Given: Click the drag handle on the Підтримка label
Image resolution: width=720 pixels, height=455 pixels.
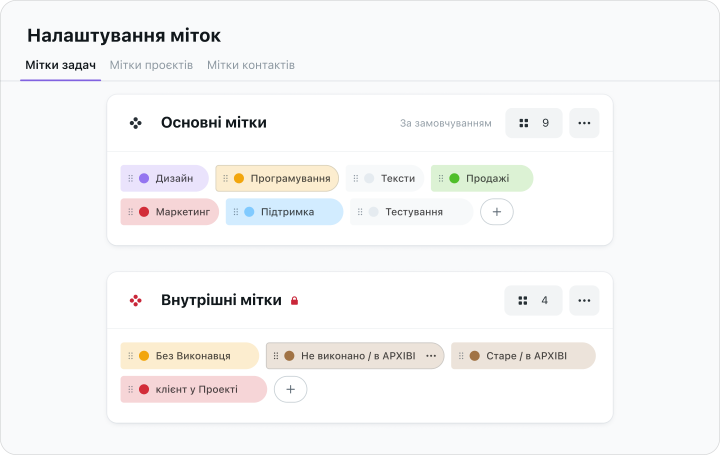Looking at the screenshot, I should coord(236,212).
